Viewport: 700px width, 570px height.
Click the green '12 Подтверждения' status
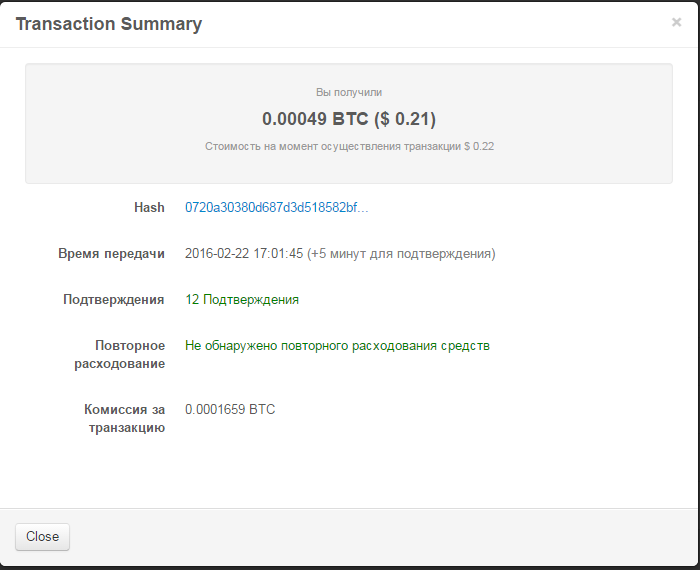(x=242, y=300)
